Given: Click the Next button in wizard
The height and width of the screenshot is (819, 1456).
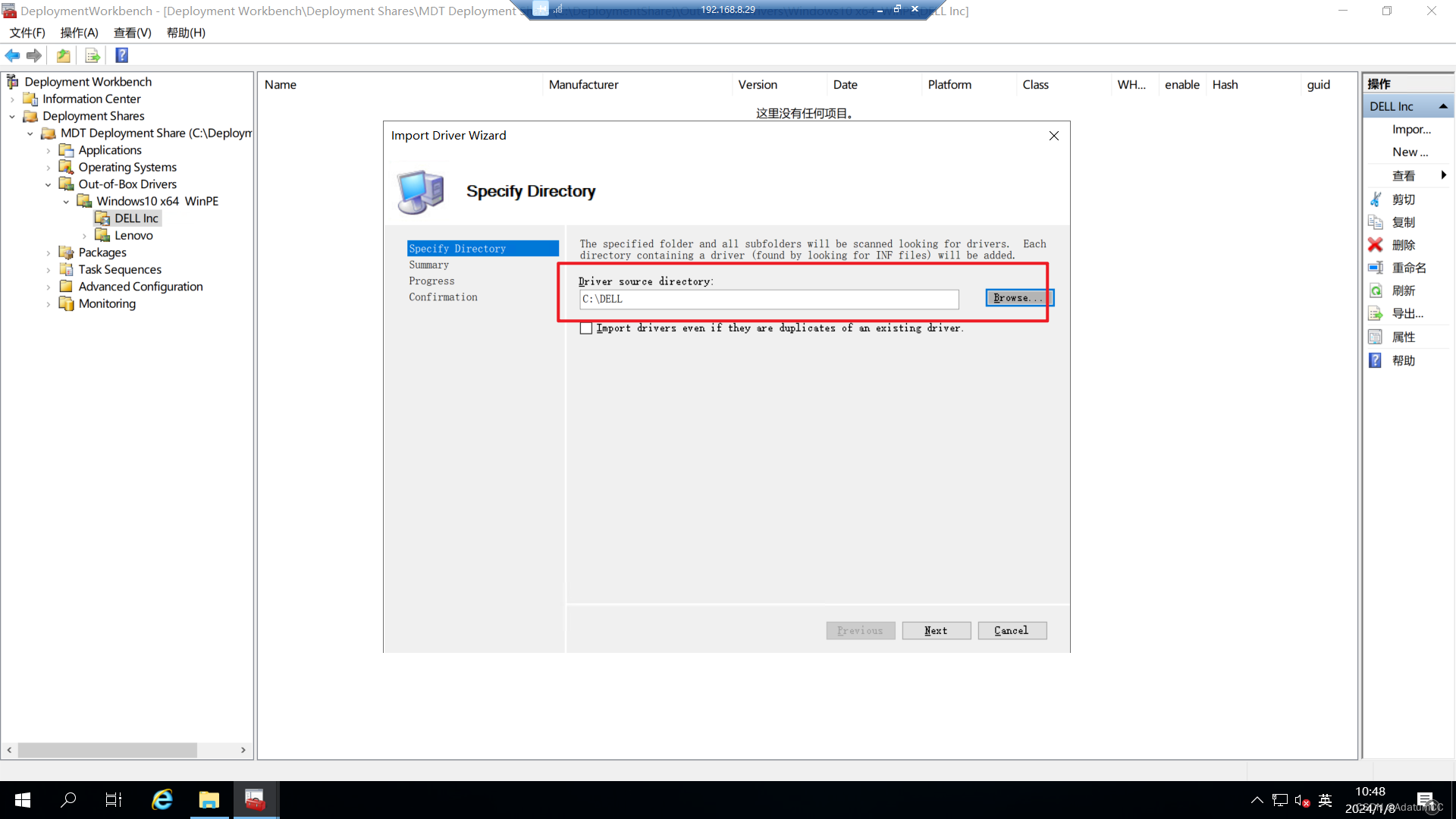Looking at the screenshot, I should pyautogui.click(x=936, y=631).
